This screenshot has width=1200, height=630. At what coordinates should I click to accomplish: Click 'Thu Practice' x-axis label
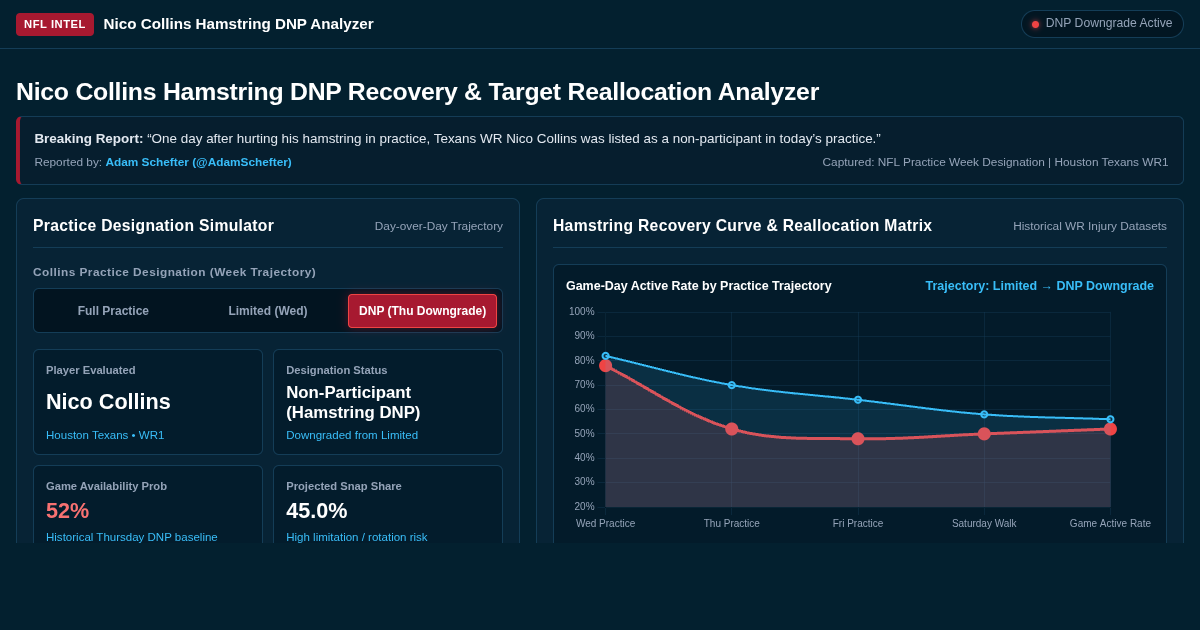(x=732, y=523)
